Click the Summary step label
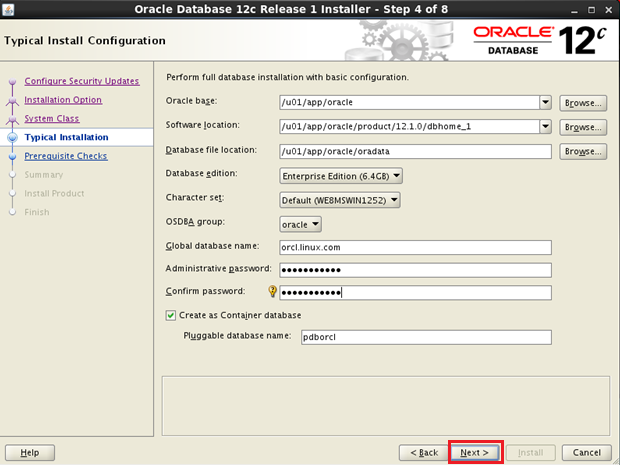The width and height of the screenshot is (620, 465). coord(43,174)
